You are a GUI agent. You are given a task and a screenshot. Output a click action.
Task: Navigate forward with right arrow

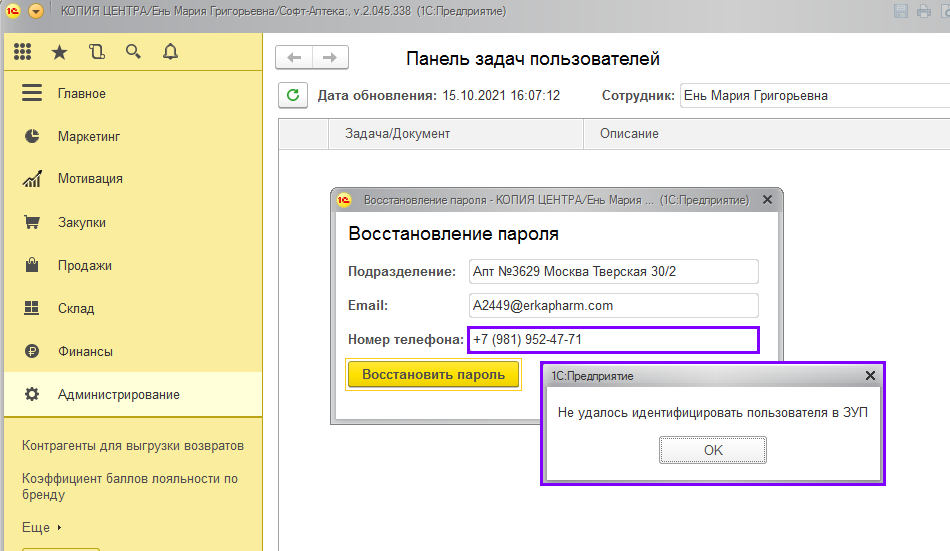pos(330,58)
